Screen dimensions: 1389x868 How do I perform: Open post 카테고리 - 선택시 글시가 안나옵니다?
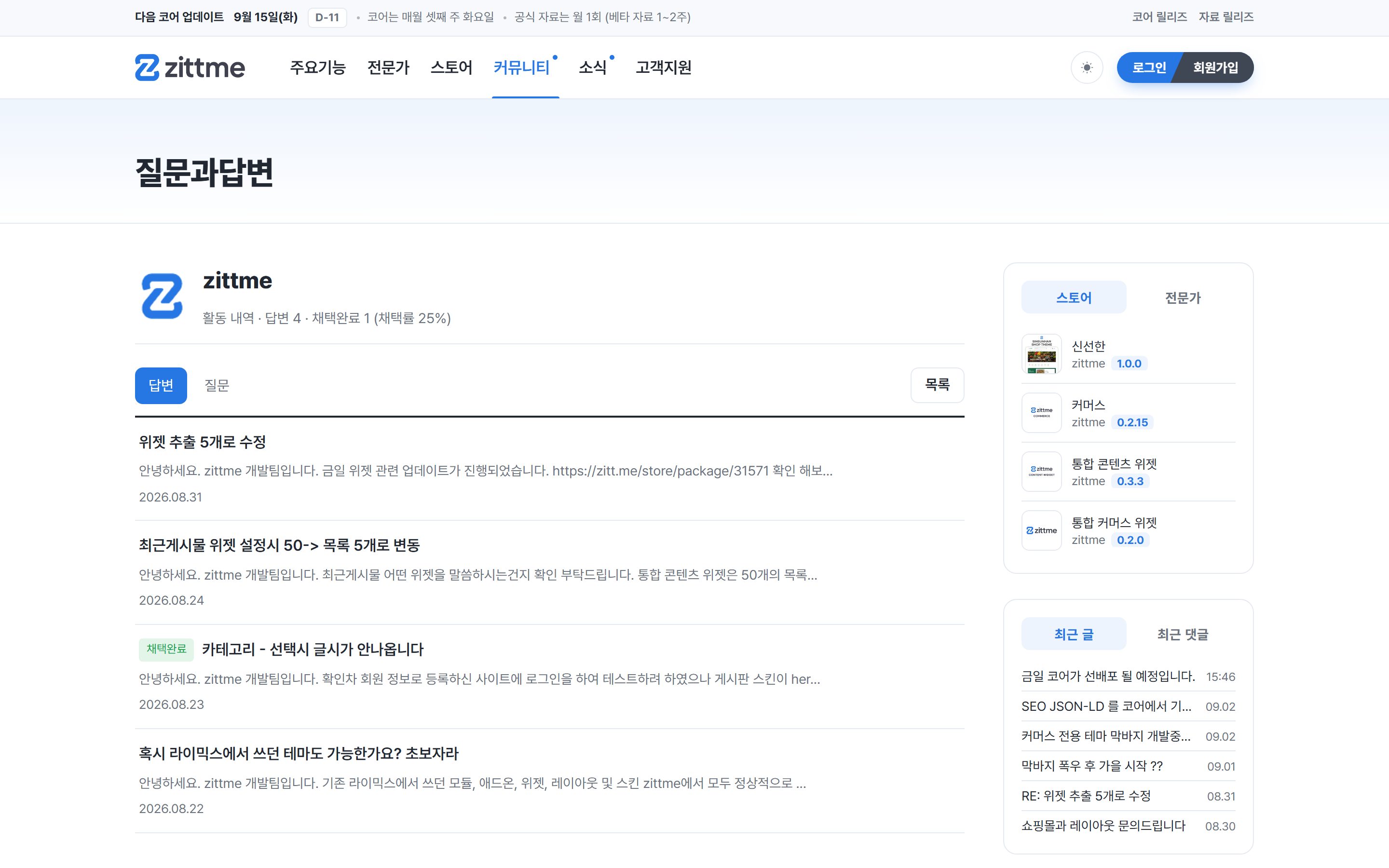pyautogui.click(x=313, y=649)
